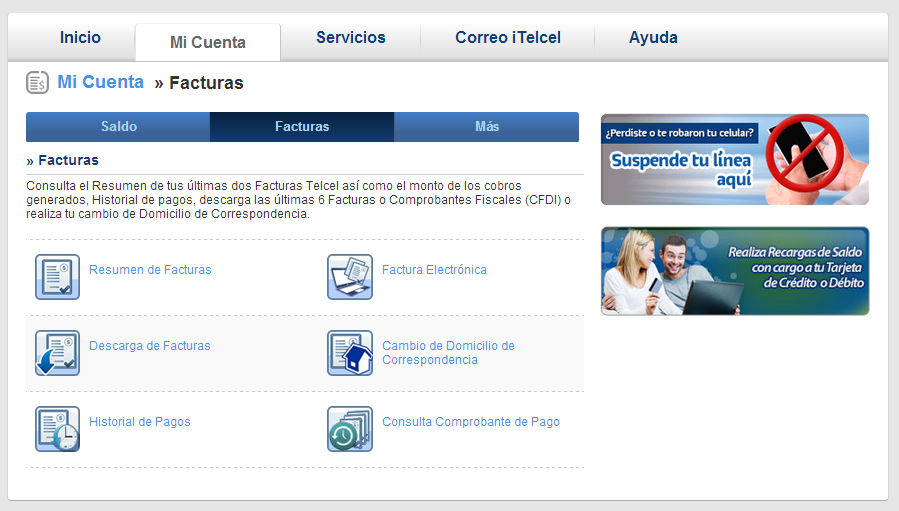Click the Mi Cuenta breadcrumb invoice icon
899x511 pixels.
[38, 83]
